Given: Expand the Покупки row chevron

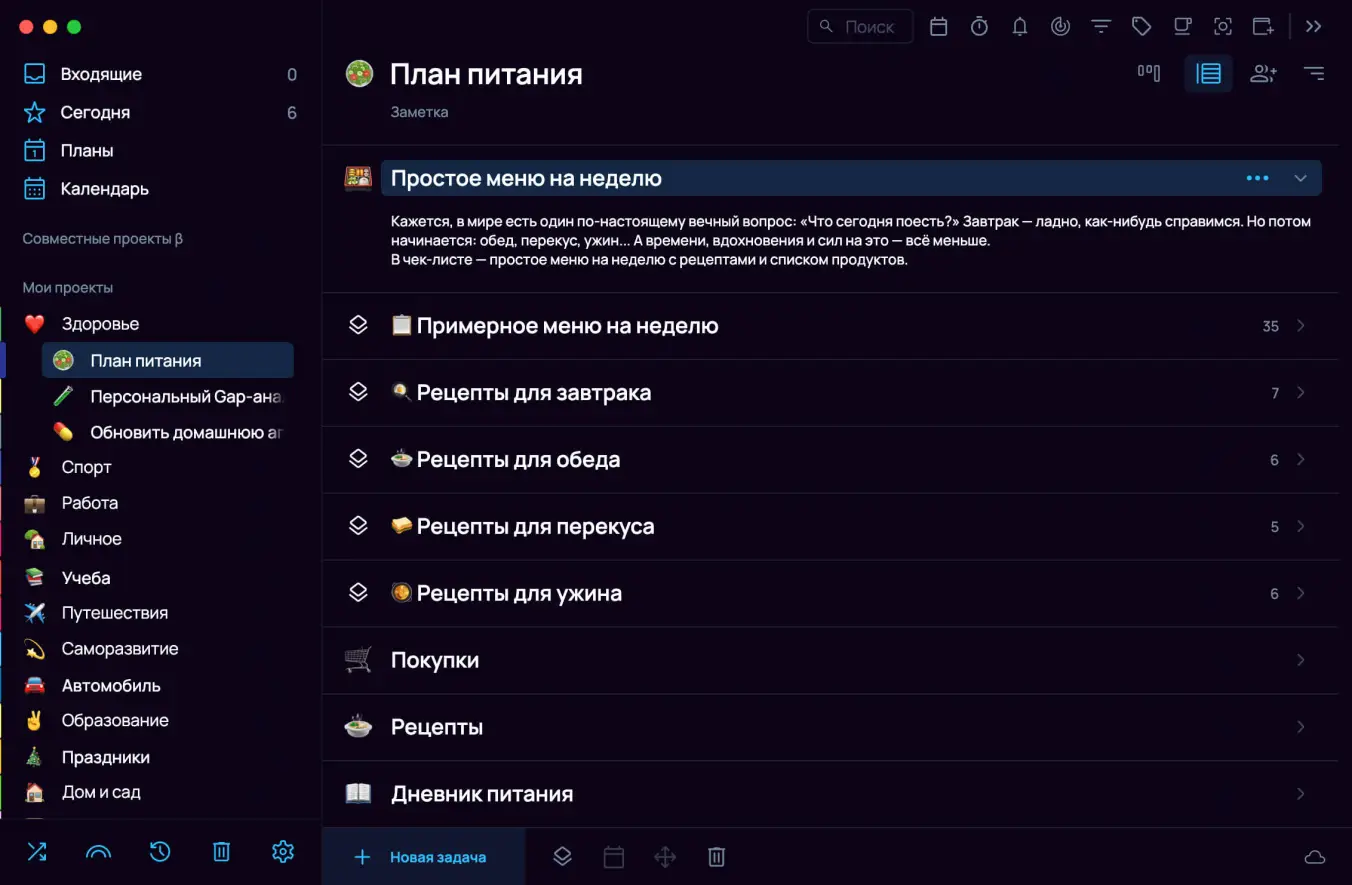Looking at the screenshot, I should [x=1301, y=660].
